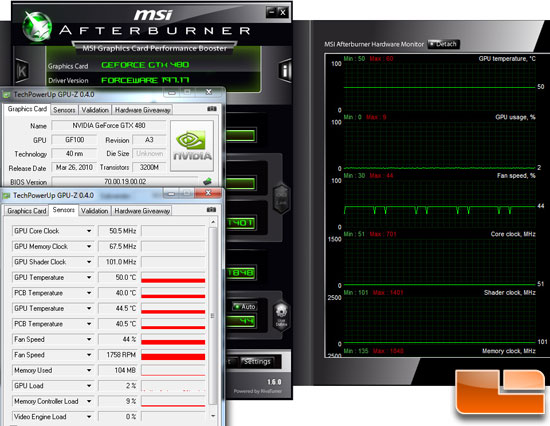Screen dimensions: 550x426
Task: Detach the Afterburner Hardware Monitor
Action: [443, 44]
